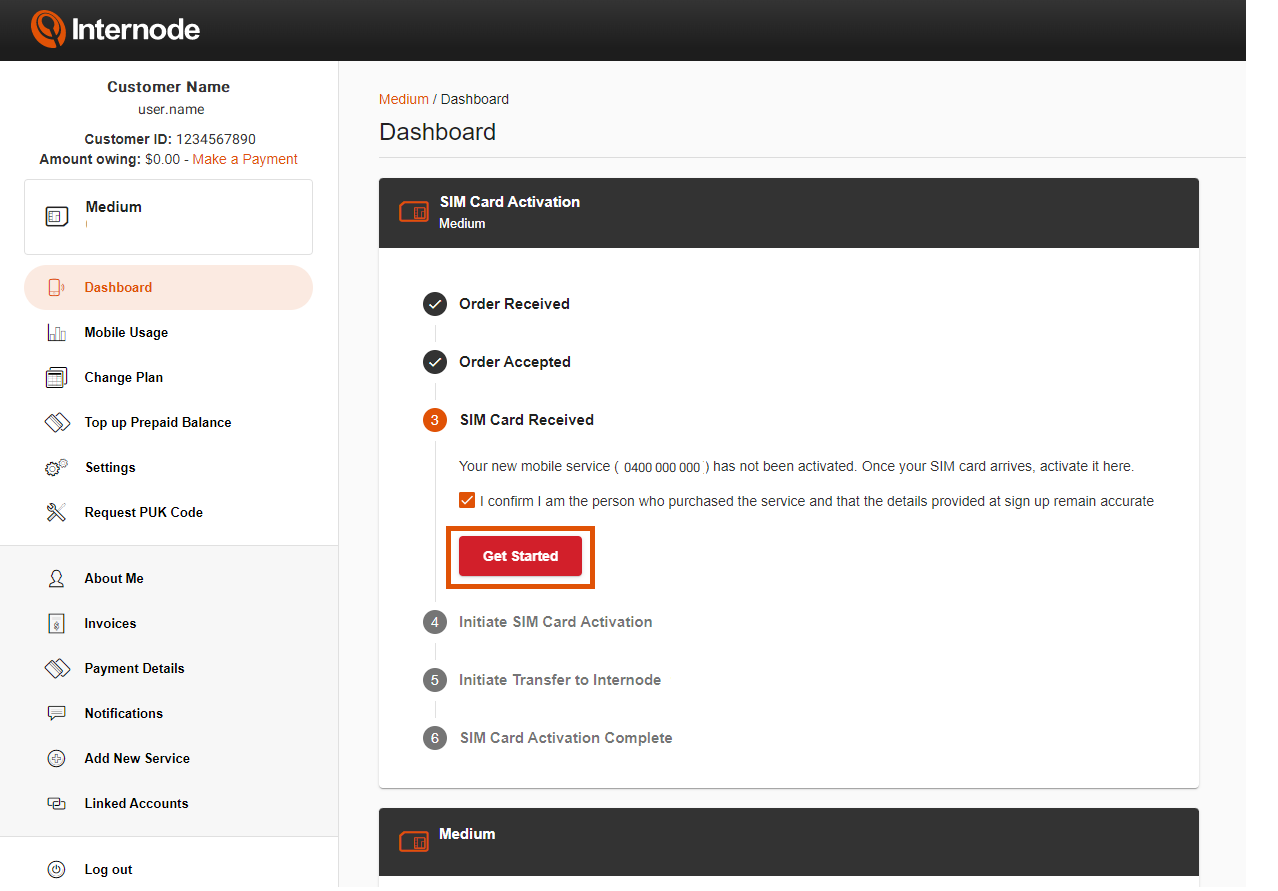Open Mobile Usage page

[x=126, y=333]
